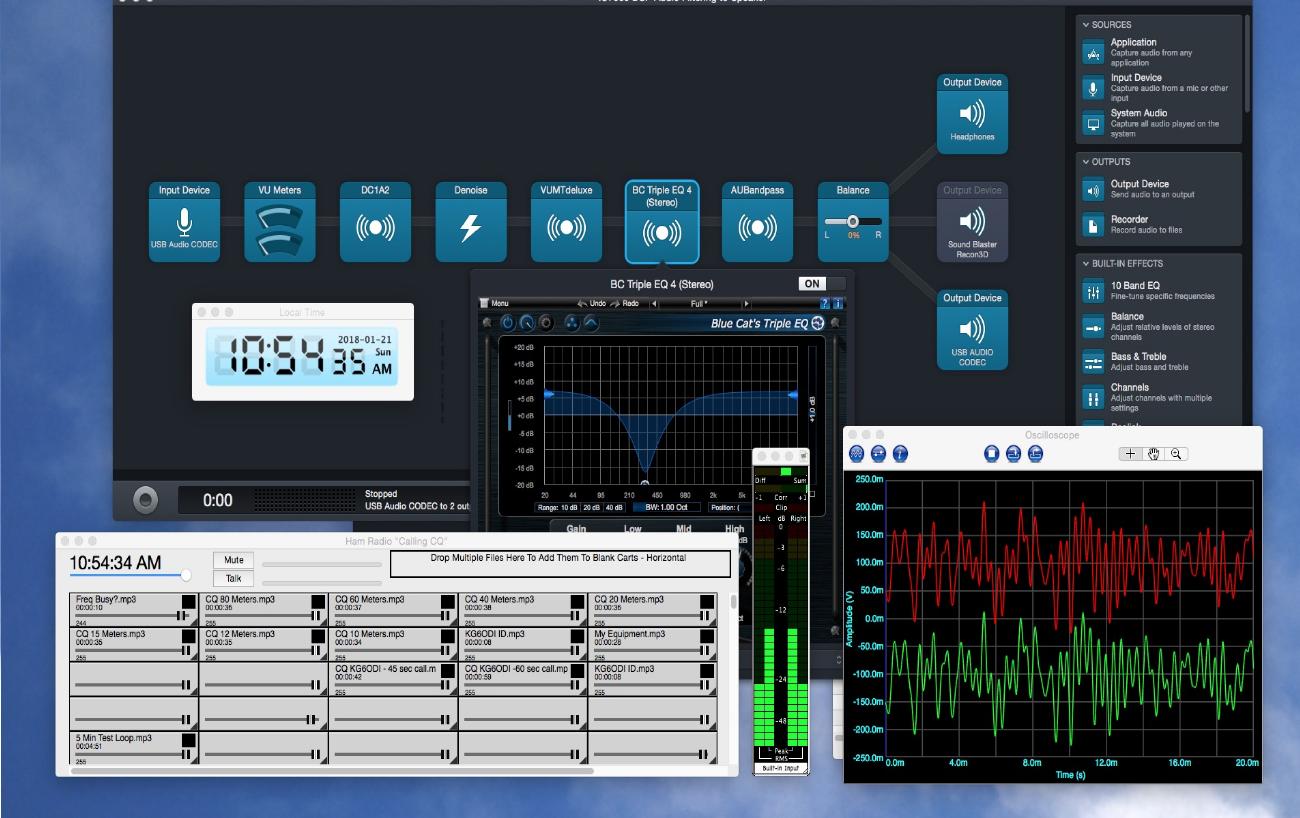This screenshot has height=818, width=1300.
Task: Add the 10 Band EQ built-in effect
Action: click(x=1158, y=291)
